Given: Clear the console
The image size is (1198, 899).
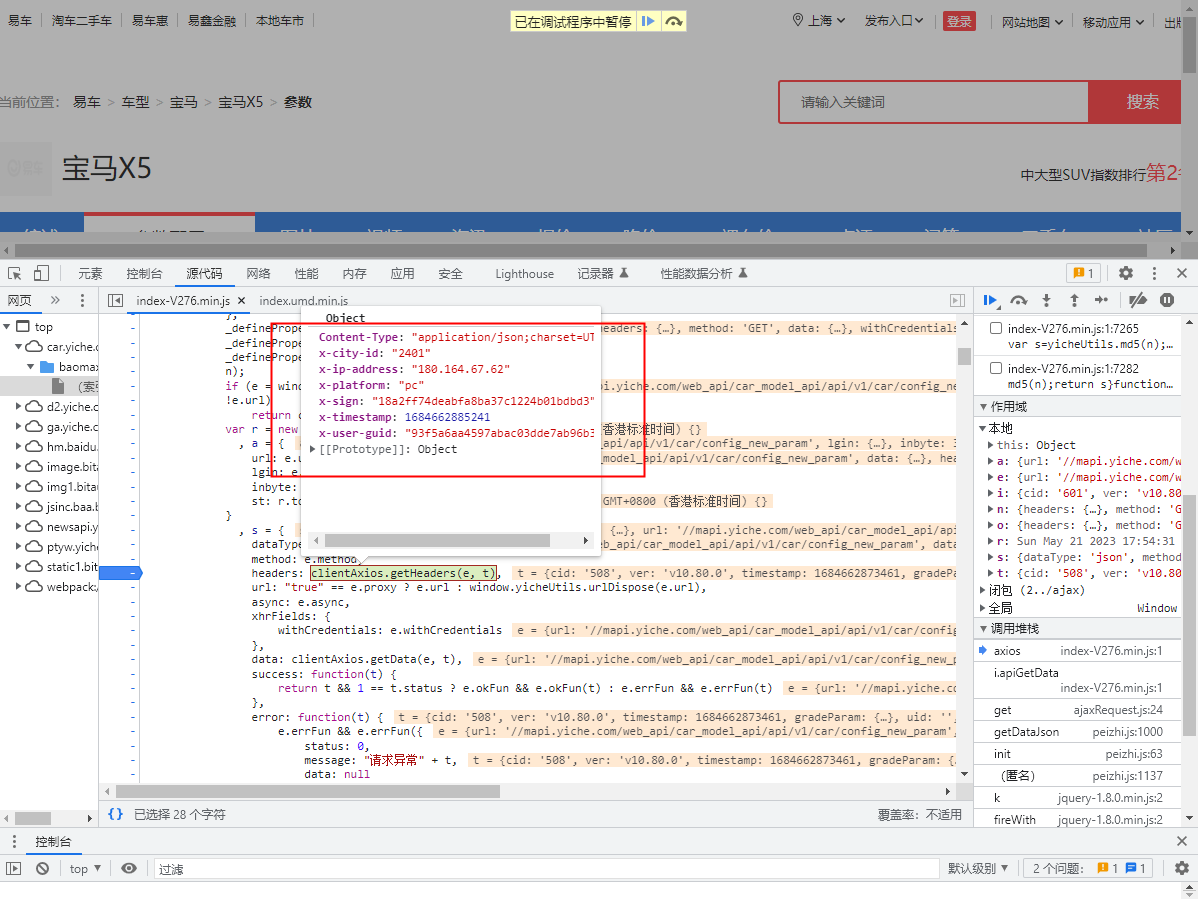Looking at the screenshot, I should click(43, 868).
